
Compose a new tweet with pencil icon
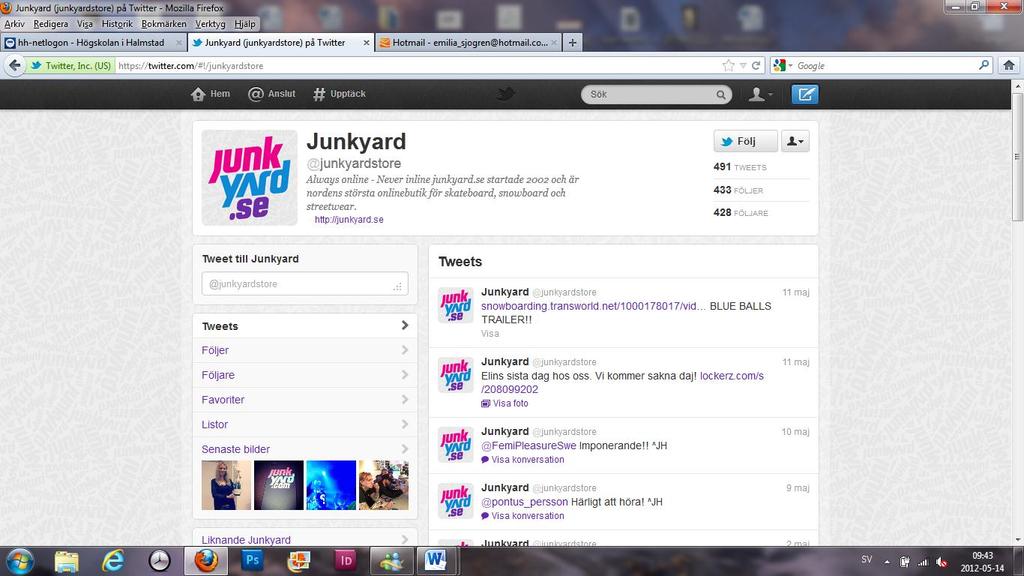[x=805, y=94]
